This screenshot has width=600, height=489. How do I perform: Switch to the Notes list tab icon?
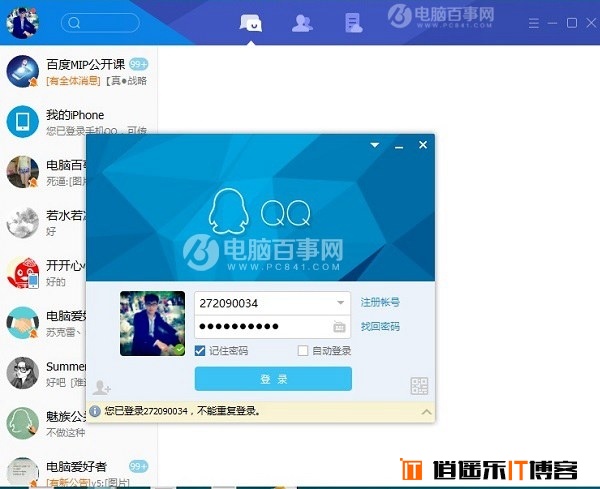(353, 23)
